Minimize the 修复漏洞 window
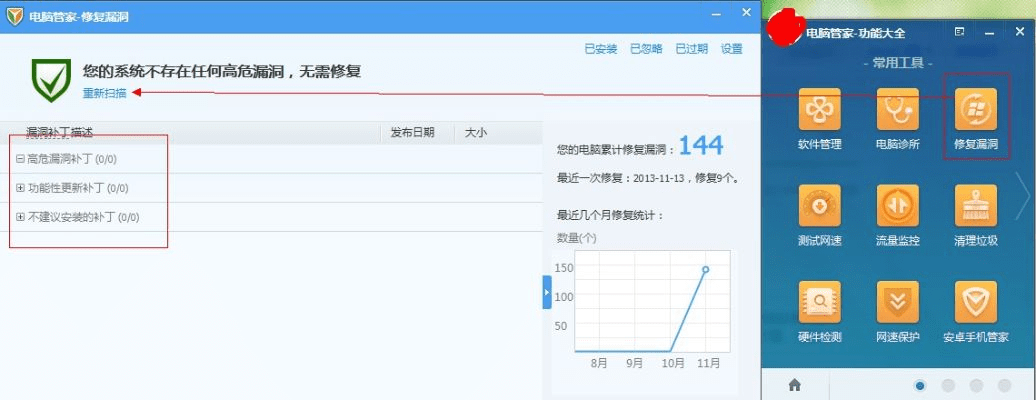 tap(718, 13)
